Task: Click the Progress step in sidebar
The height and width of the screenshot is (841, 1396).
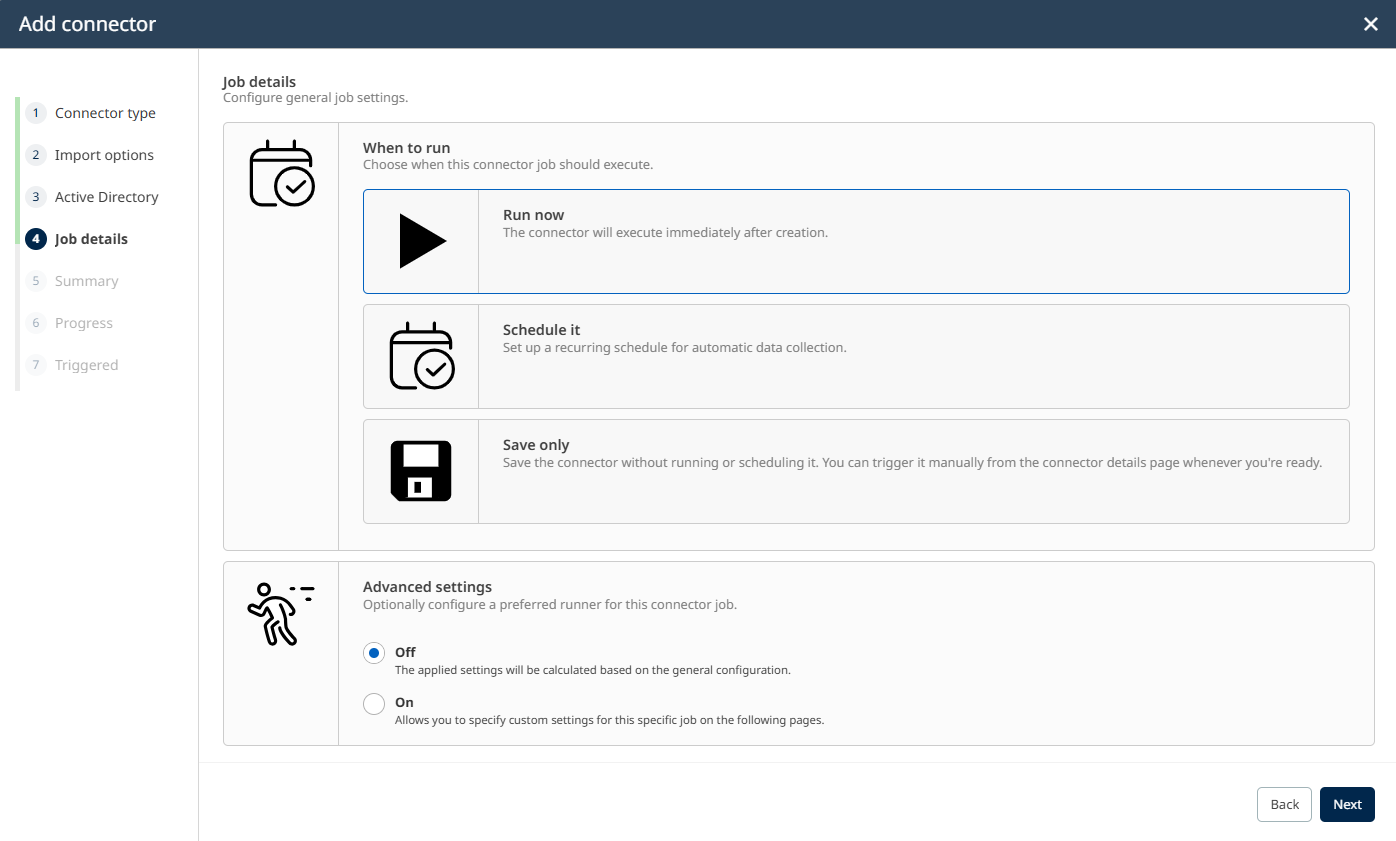Action: click(70, 323)
